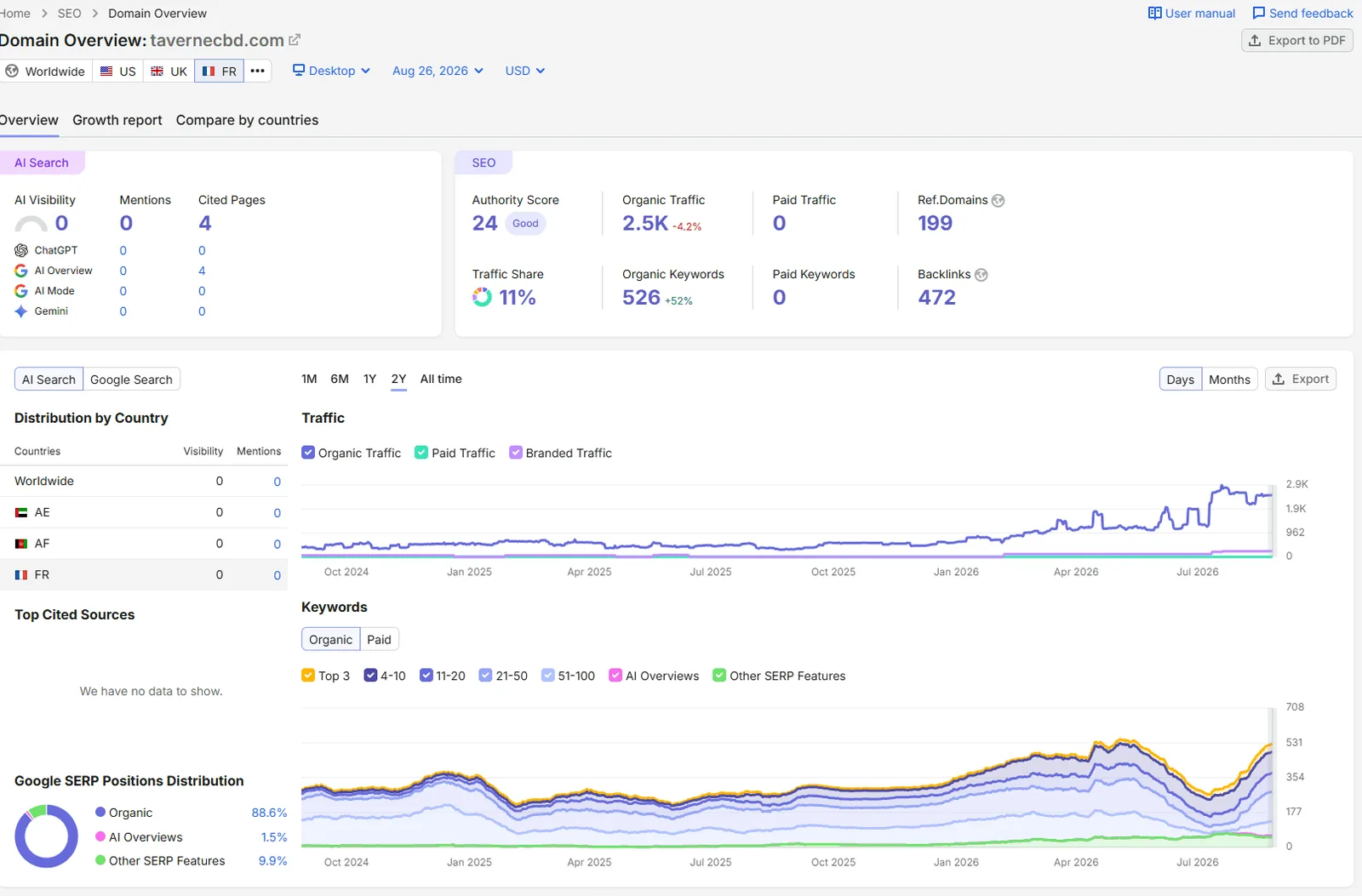This screenshot has height=896, width=1362.
Task: Click the User manual book icon
Action: 1154,13
